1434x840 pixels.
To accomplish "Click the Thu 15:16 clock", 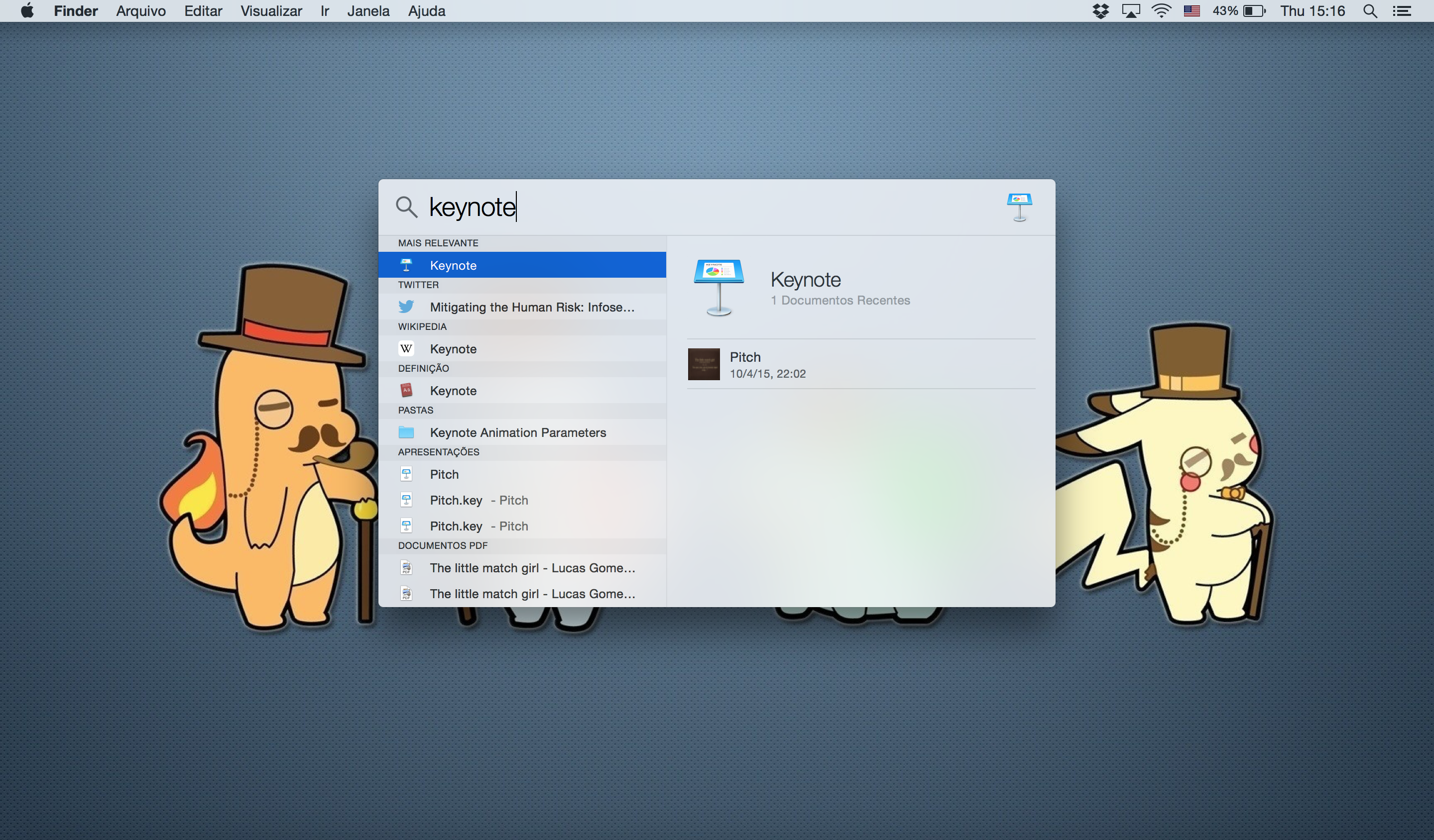I will (1312, 11).
